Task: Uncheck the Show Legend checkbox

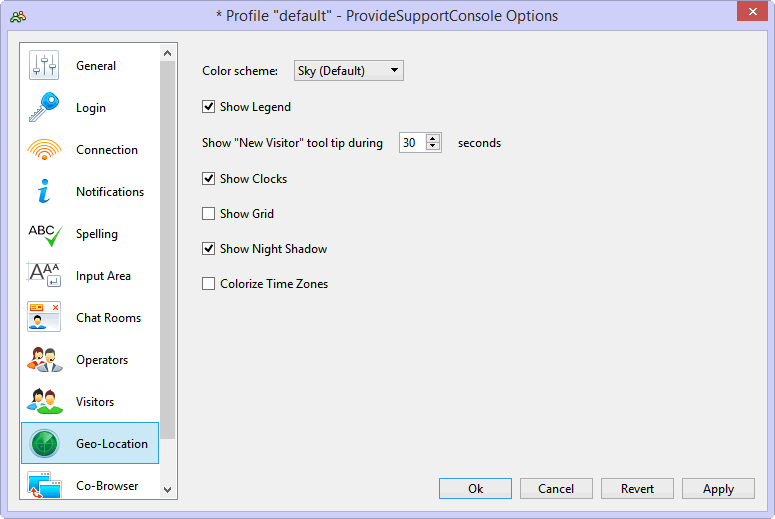Action: coord(208,107)
